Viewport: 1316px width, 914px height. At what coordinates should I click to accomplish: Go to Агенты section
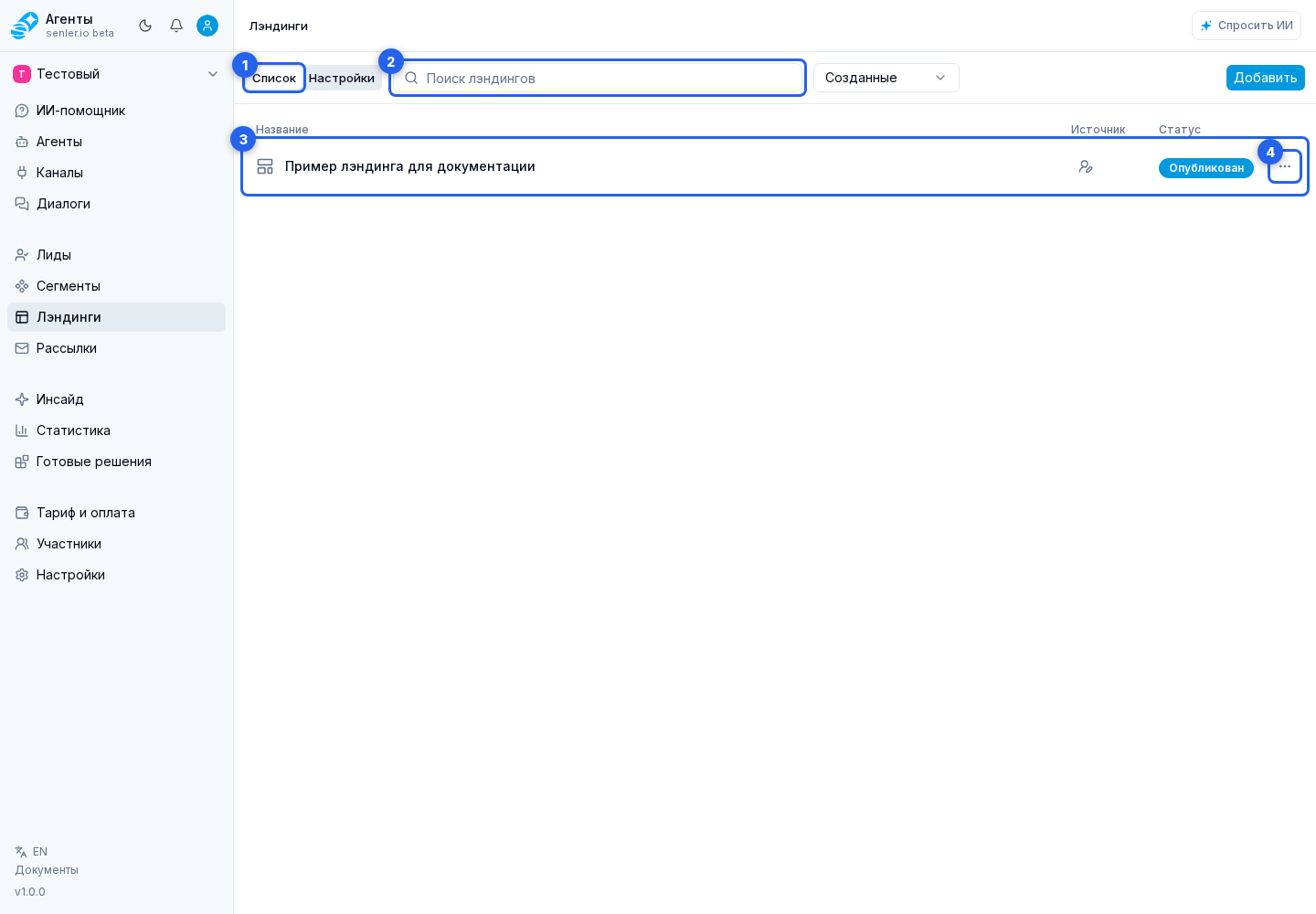116,142
